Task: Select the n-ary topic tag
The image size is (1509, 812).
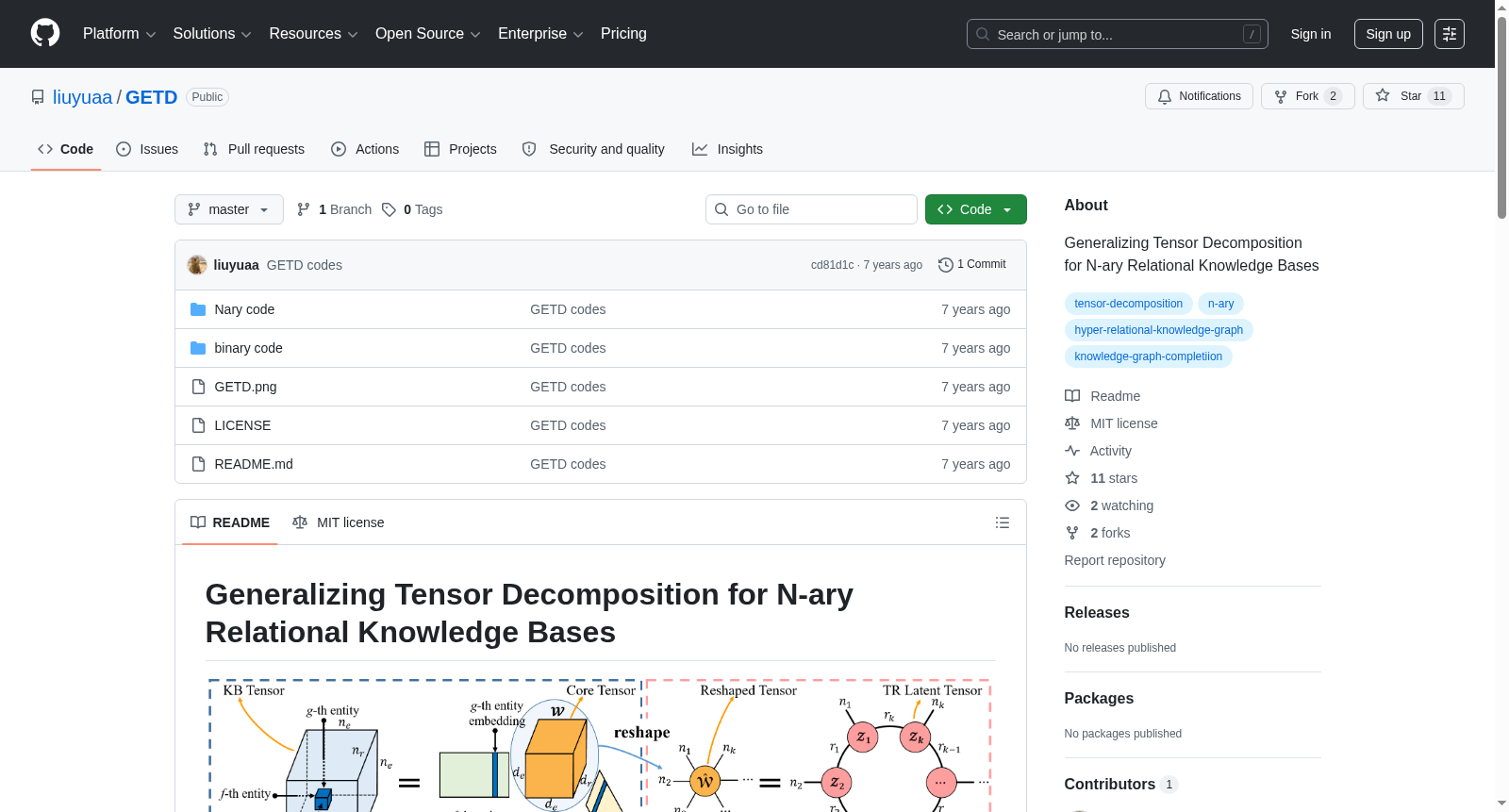Action: (1220, 304)
